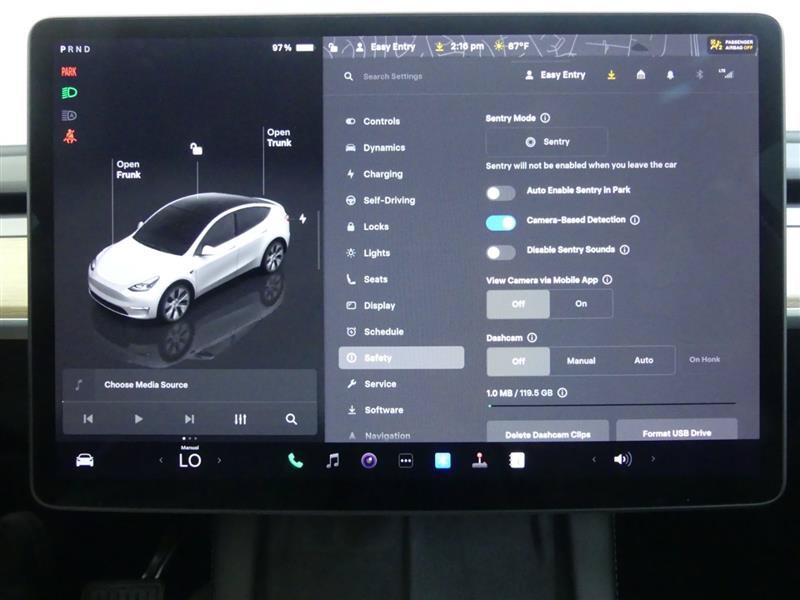Tap the Sentry button
Screen dimensions: 800x600
[547, 142]
